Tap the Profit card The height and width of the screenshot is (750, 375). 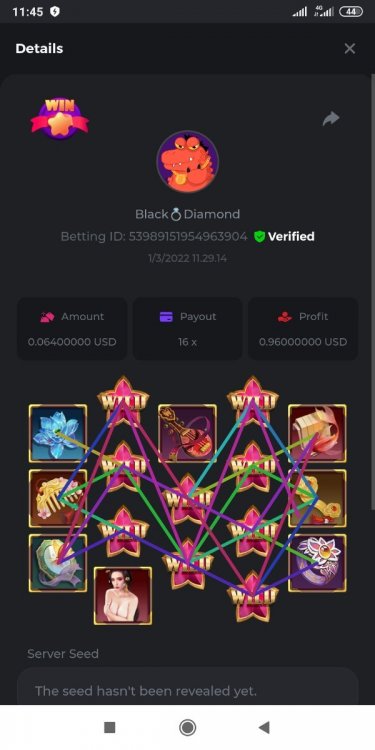point(303,329)
